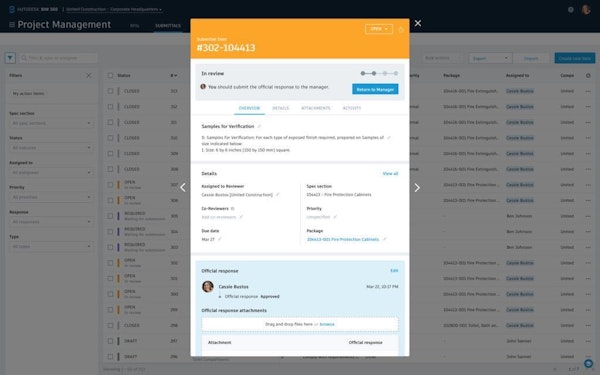Switch to the Attachments tab
Viewport: 600px width, 375px height.
point(316,108)
